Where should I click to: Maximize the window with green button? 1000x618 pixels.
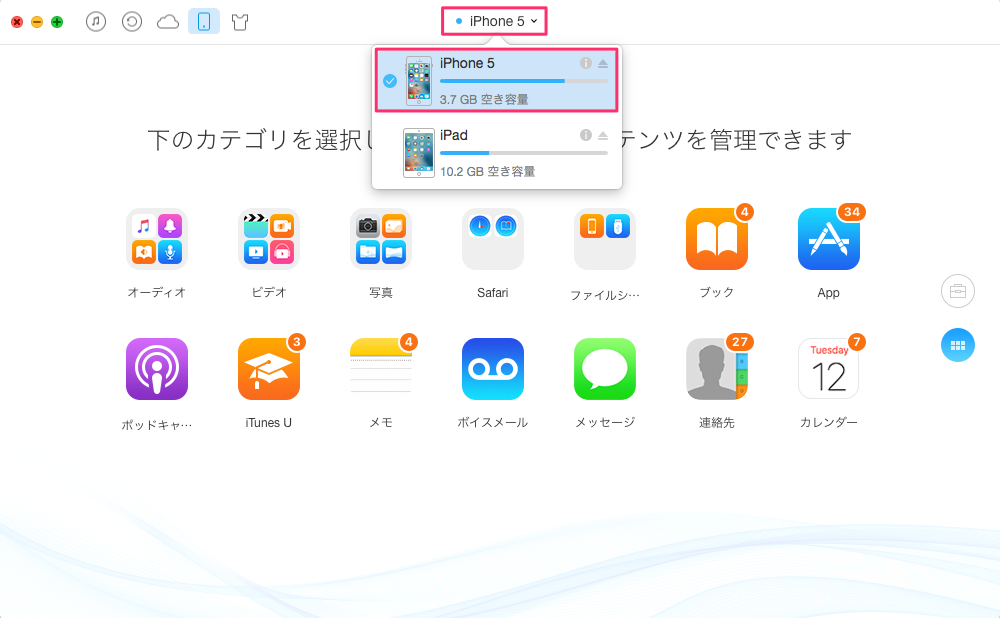(57, 22)
